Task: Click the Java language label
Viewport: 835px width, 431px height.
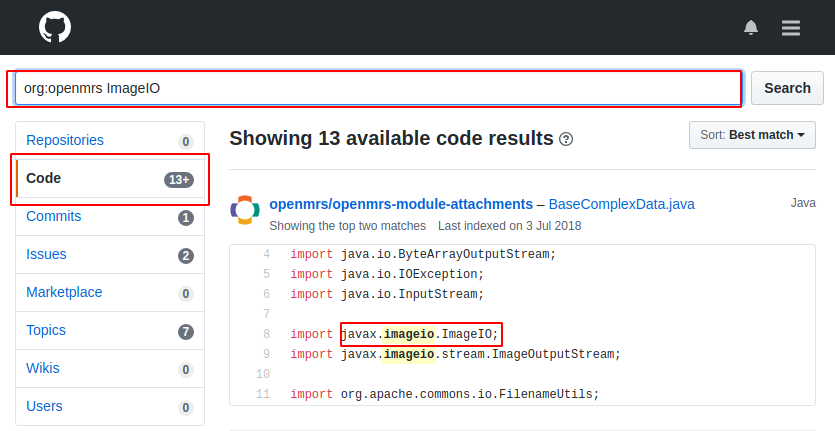Action: 803,203
